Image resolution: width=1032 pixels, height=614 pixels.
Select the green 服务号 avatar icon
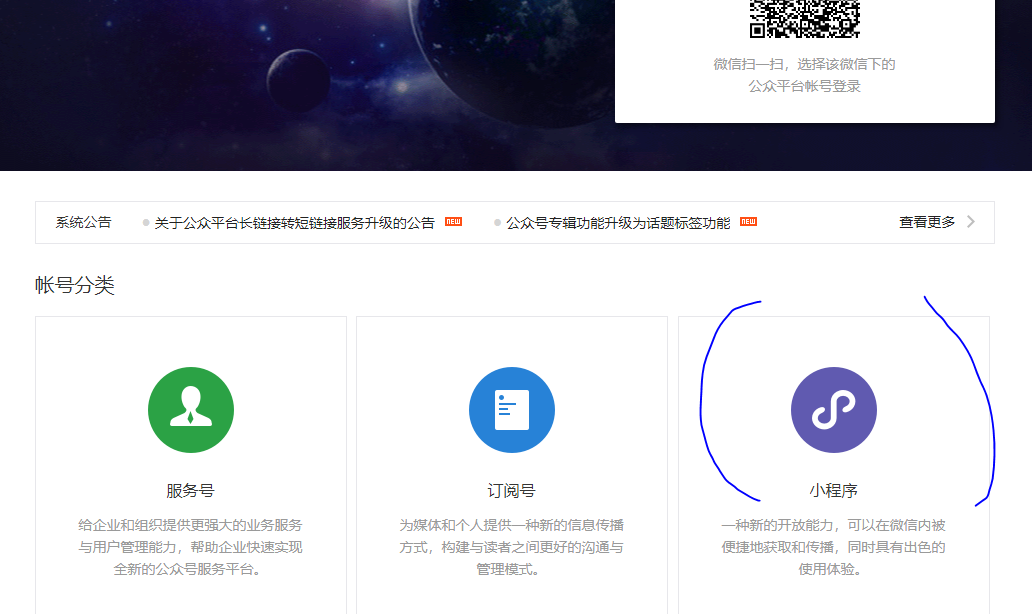click(190, 410)
